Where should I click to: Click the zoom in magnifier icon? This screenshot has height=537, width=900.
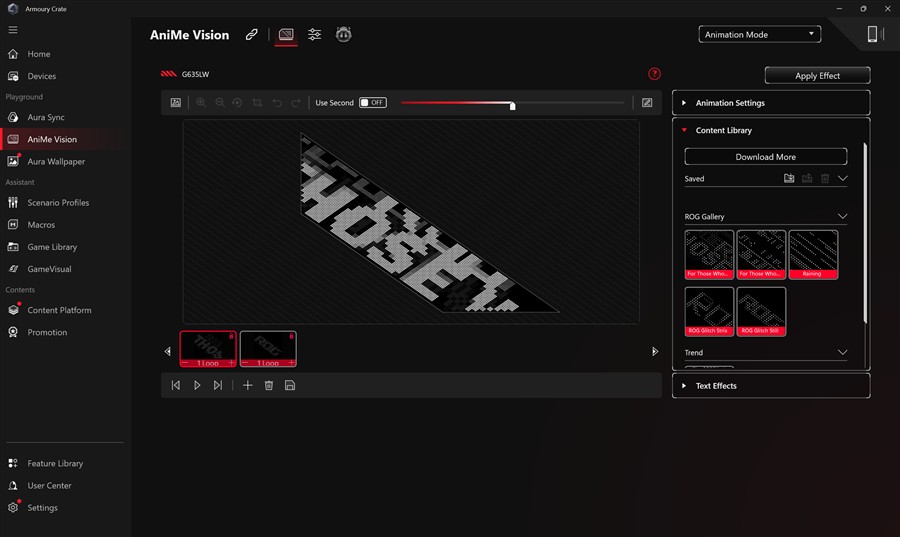click(201, 103)
